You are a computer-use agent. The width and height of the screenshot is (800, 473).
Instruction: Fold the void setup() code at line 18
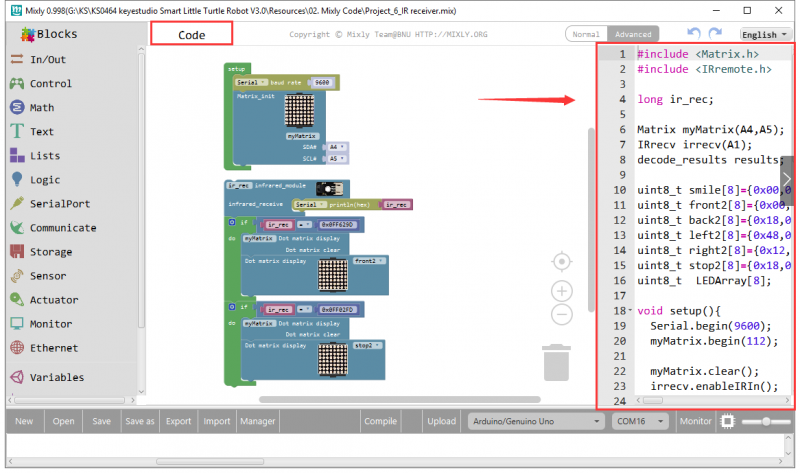[630, 310]
